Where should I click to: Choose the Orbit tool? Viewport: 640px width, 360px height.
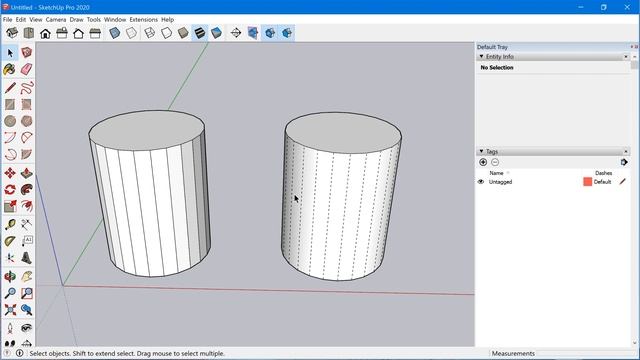(10, 276)
